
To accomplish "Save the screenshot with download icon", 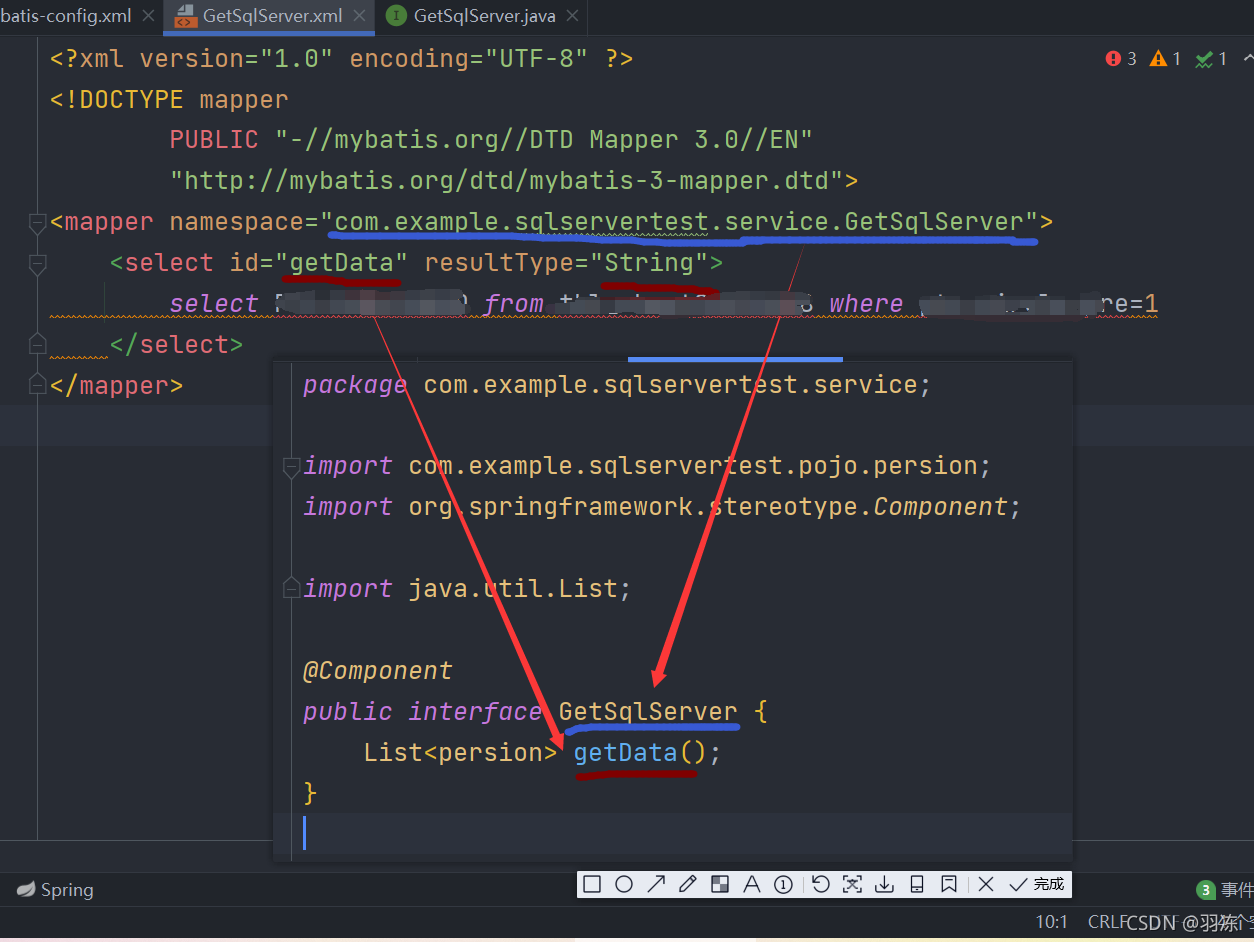I will tap(884, 884).
